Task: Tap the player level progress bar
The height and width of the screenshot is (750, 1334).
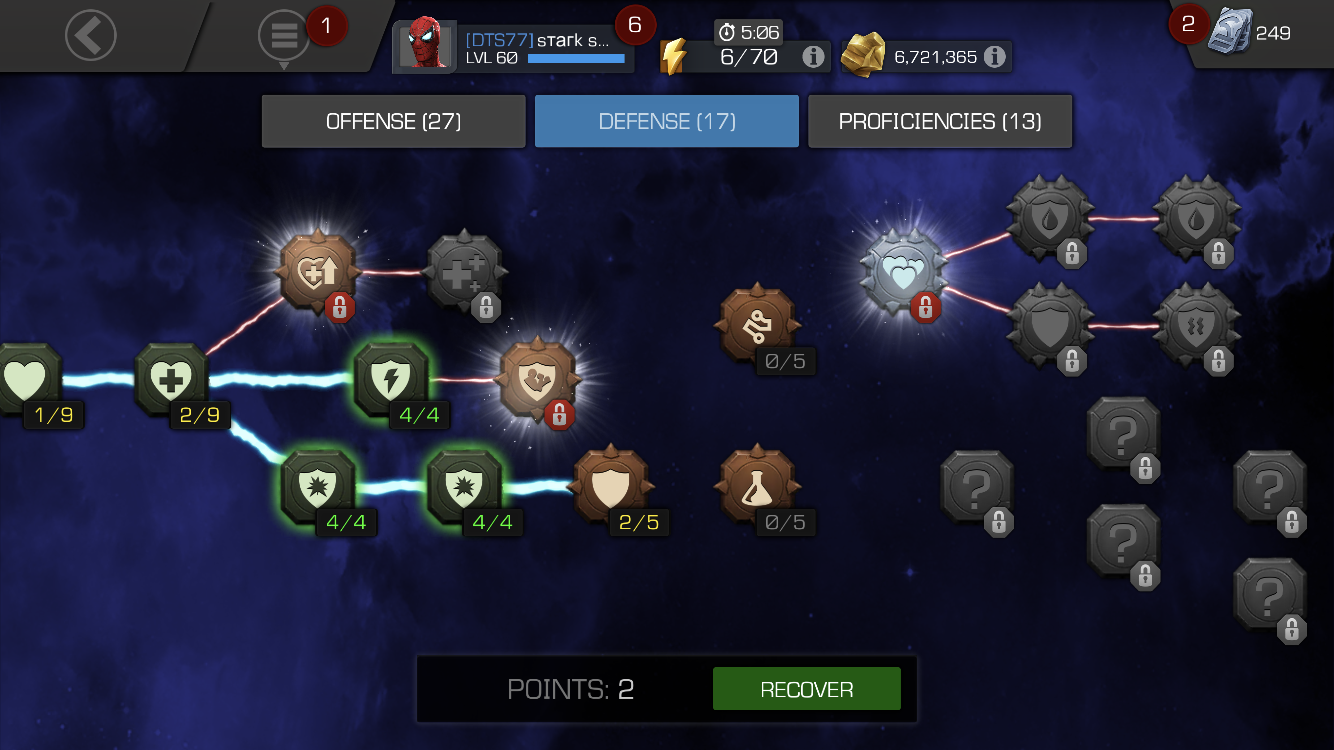Action: [576, 59]
